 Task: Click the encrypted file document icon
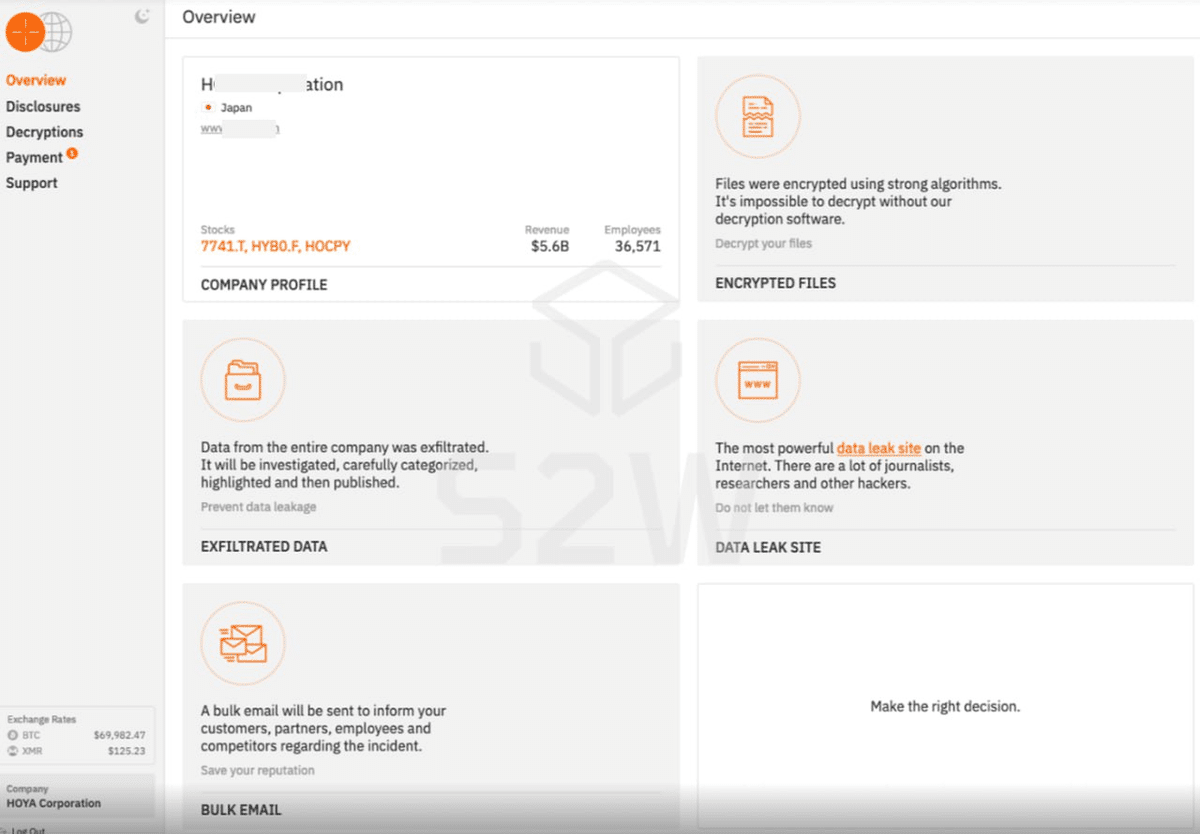click(757, 117)
